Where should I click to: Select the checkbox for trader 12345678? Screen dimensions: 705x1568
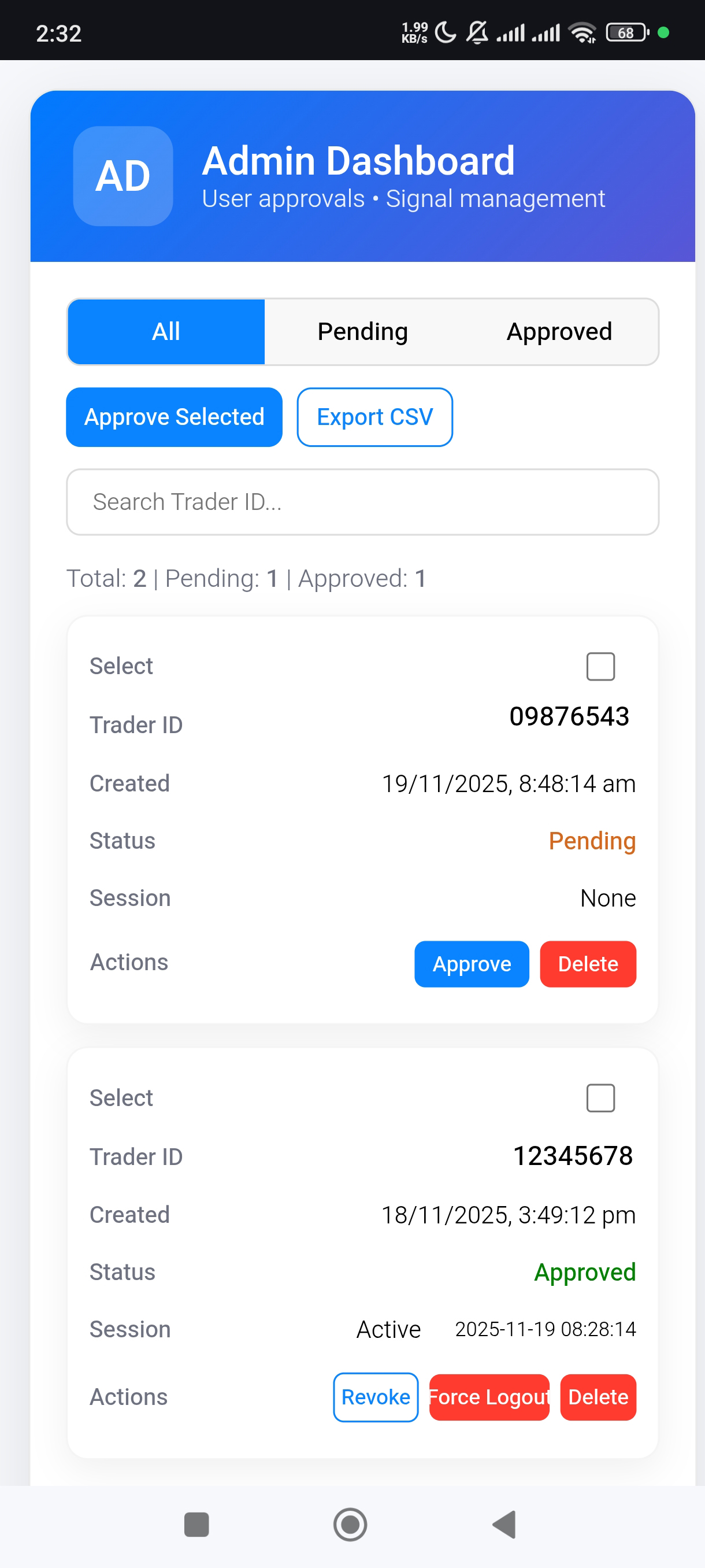(600, 1097)
